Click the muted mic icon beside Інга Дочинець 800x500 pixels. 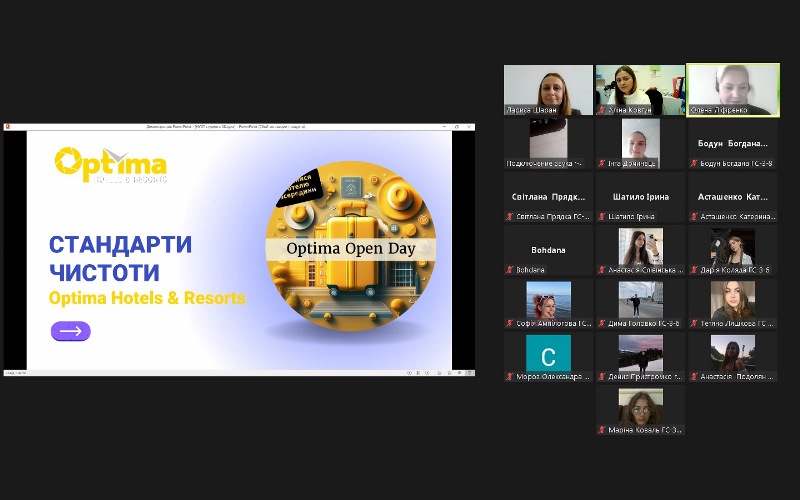coord(602,163)
